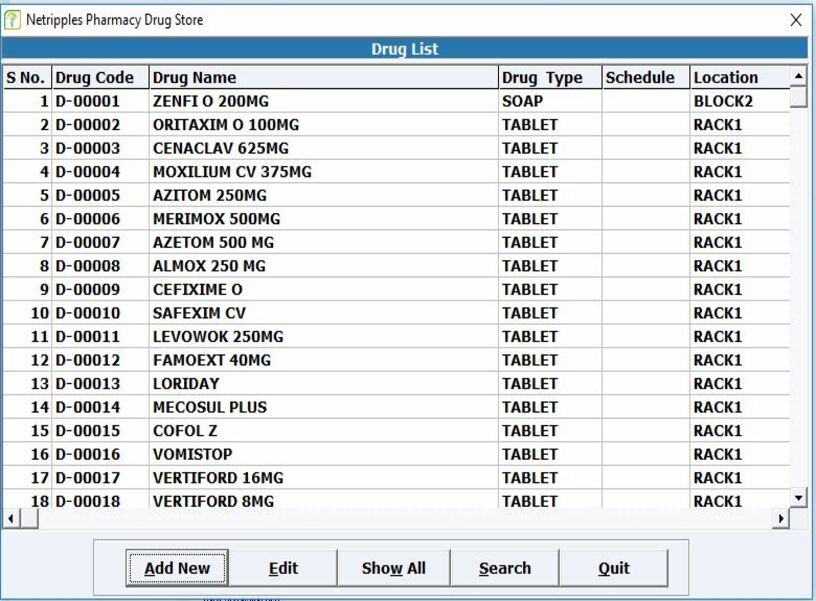Open the Search button

(505, 568)
